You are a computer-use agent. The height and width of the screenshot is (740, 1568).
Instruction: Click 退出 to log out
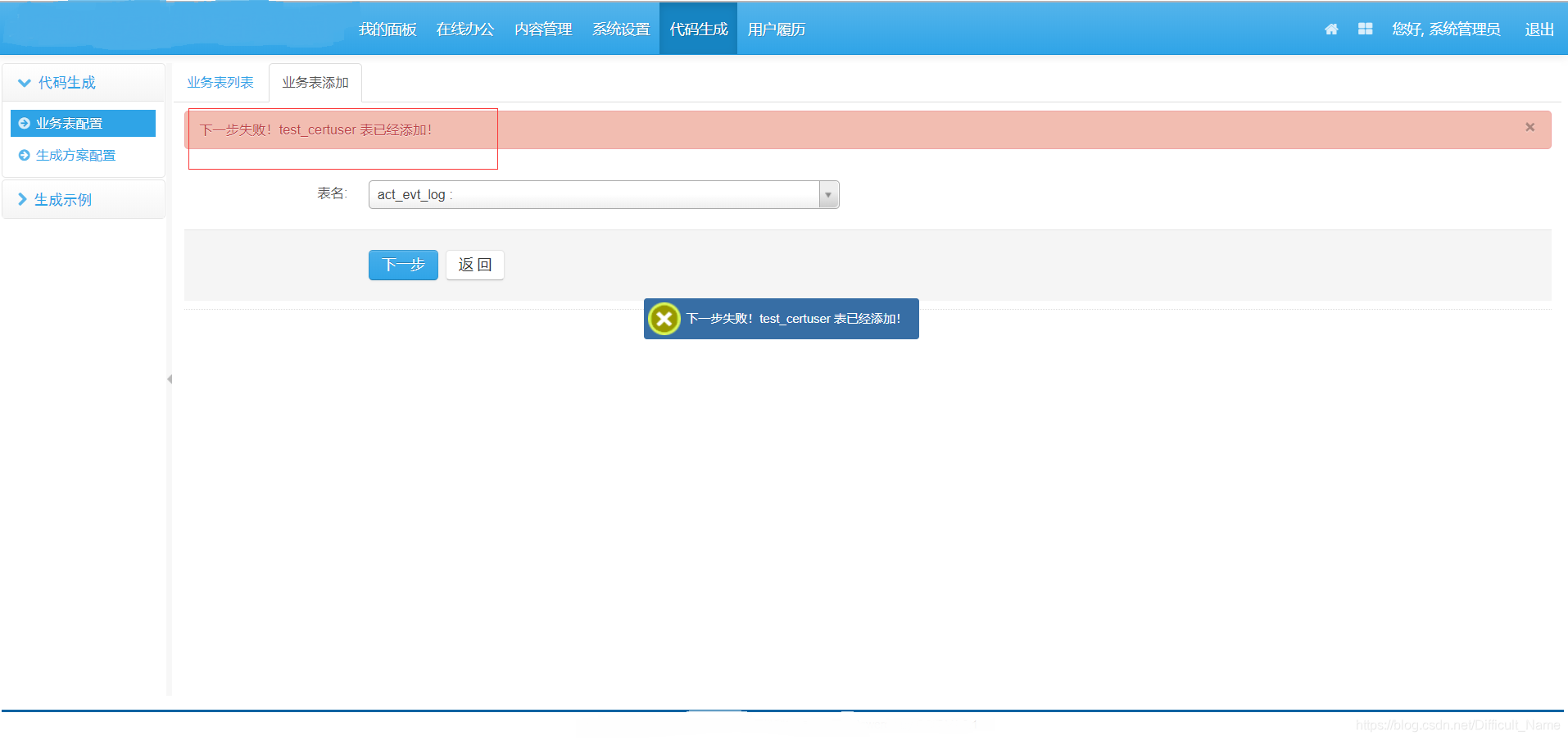[1539, 30]
